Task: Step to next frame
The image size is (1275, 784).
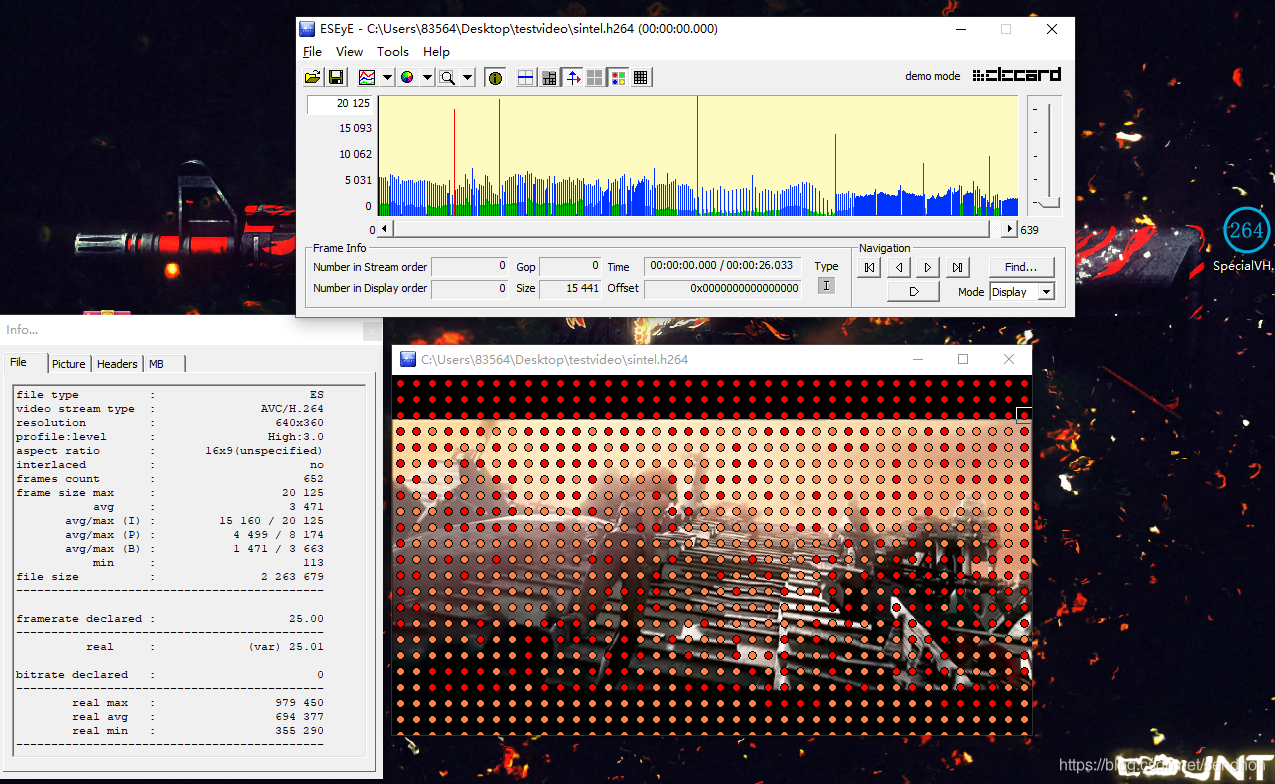Action: (928, 267)
